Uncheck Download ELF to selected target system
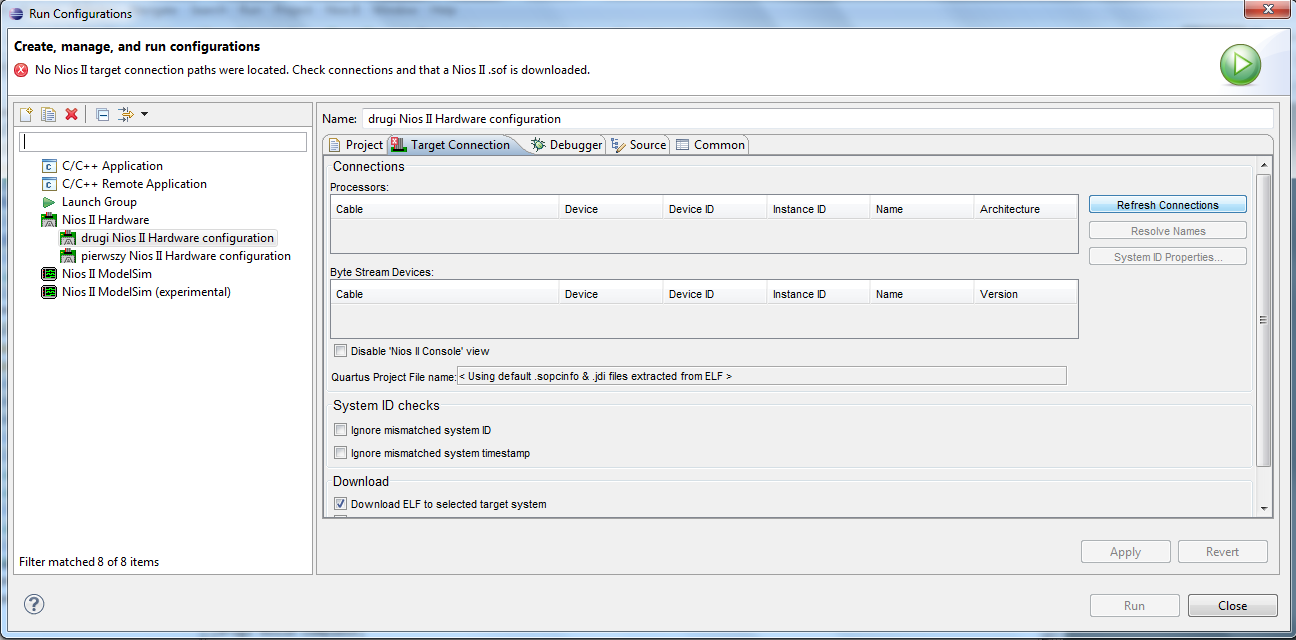Viewport: 1296px width, 640px height. 341,504
